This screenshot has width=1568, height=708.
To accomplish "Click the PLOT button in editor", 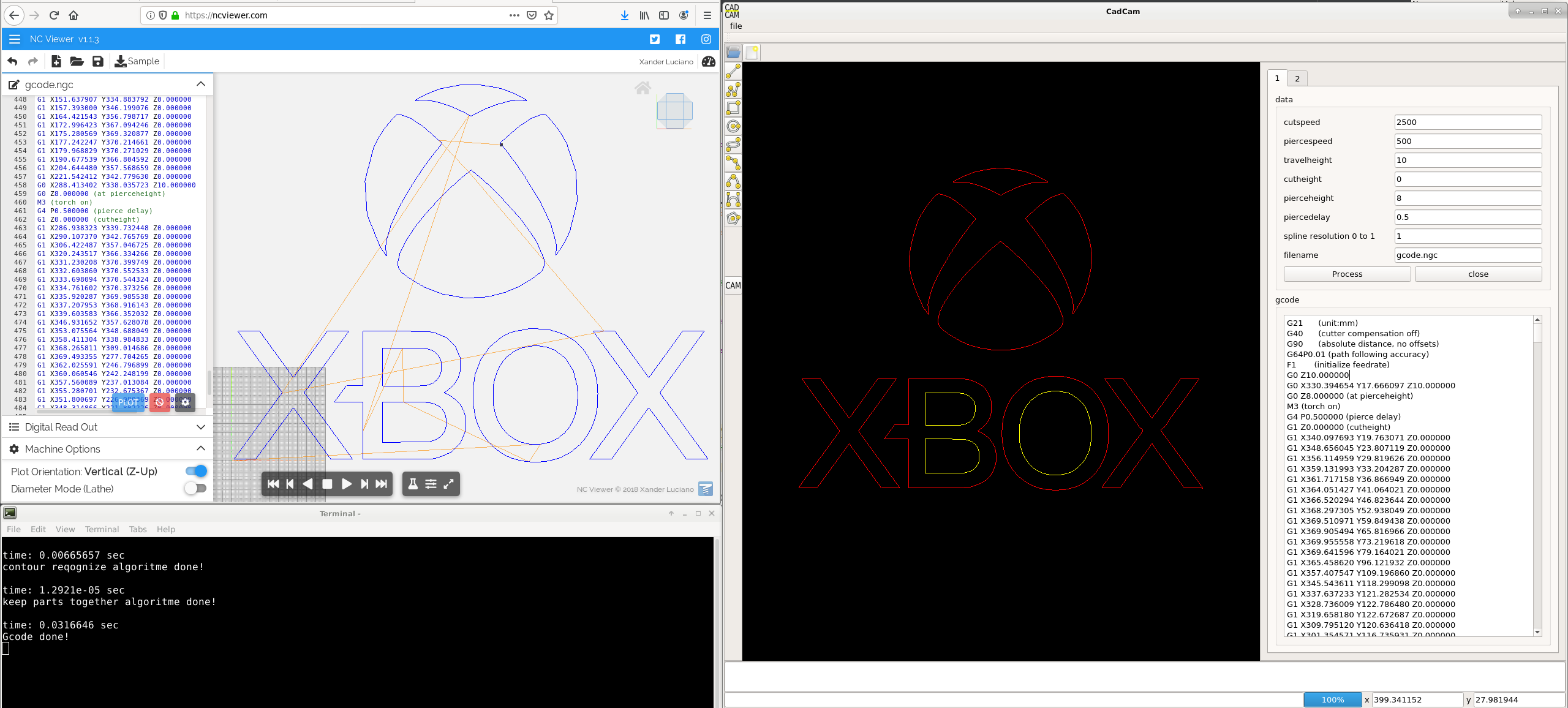I will click(129, 402).
